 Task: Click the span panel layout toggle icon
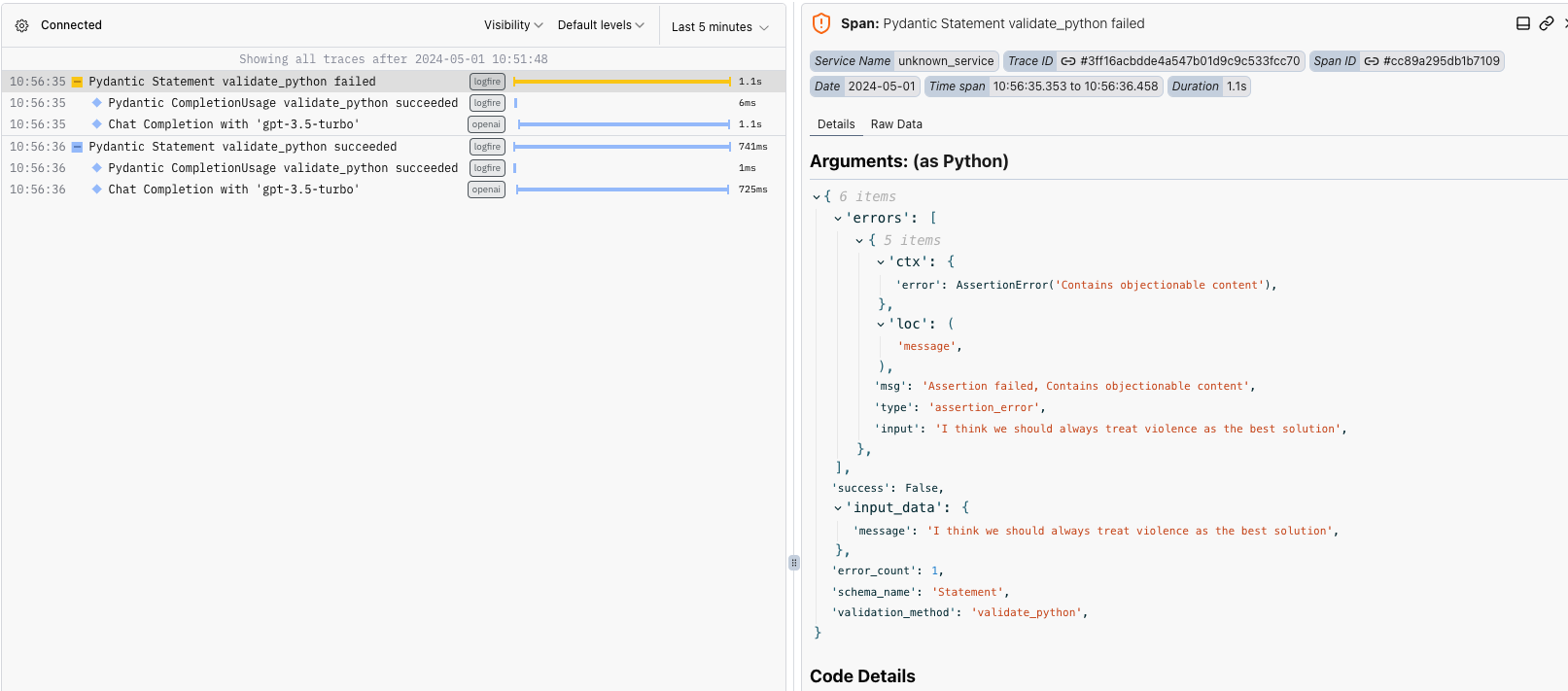tap(1523, 23)
